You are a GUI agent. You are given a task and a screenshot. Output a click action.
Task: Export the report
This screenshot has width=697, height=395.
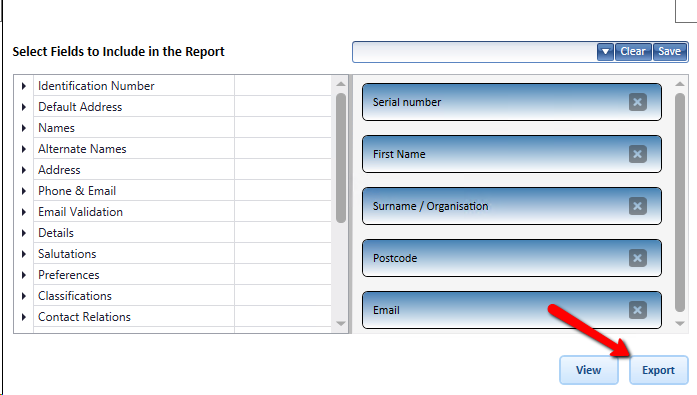click(x=658, y=370)
